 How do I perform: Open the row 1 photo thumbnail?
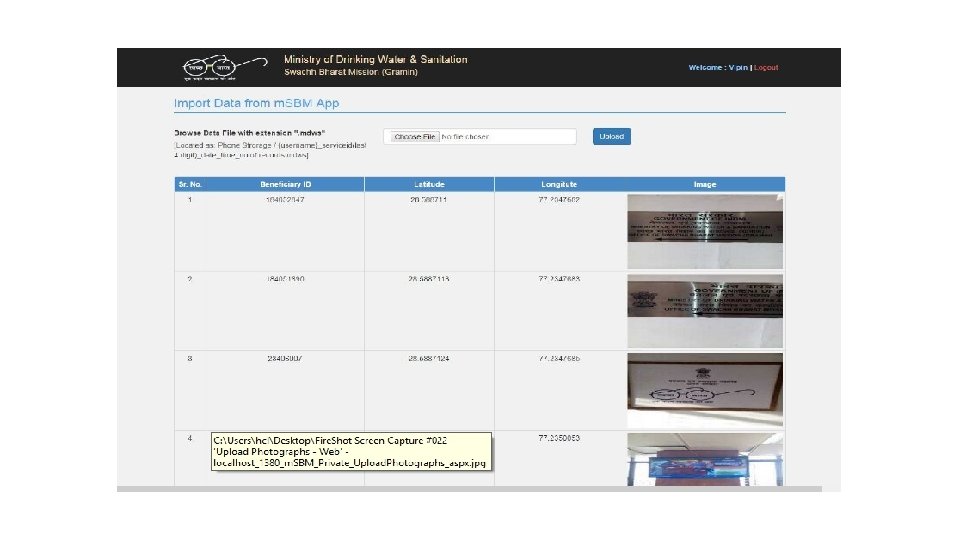705,231
